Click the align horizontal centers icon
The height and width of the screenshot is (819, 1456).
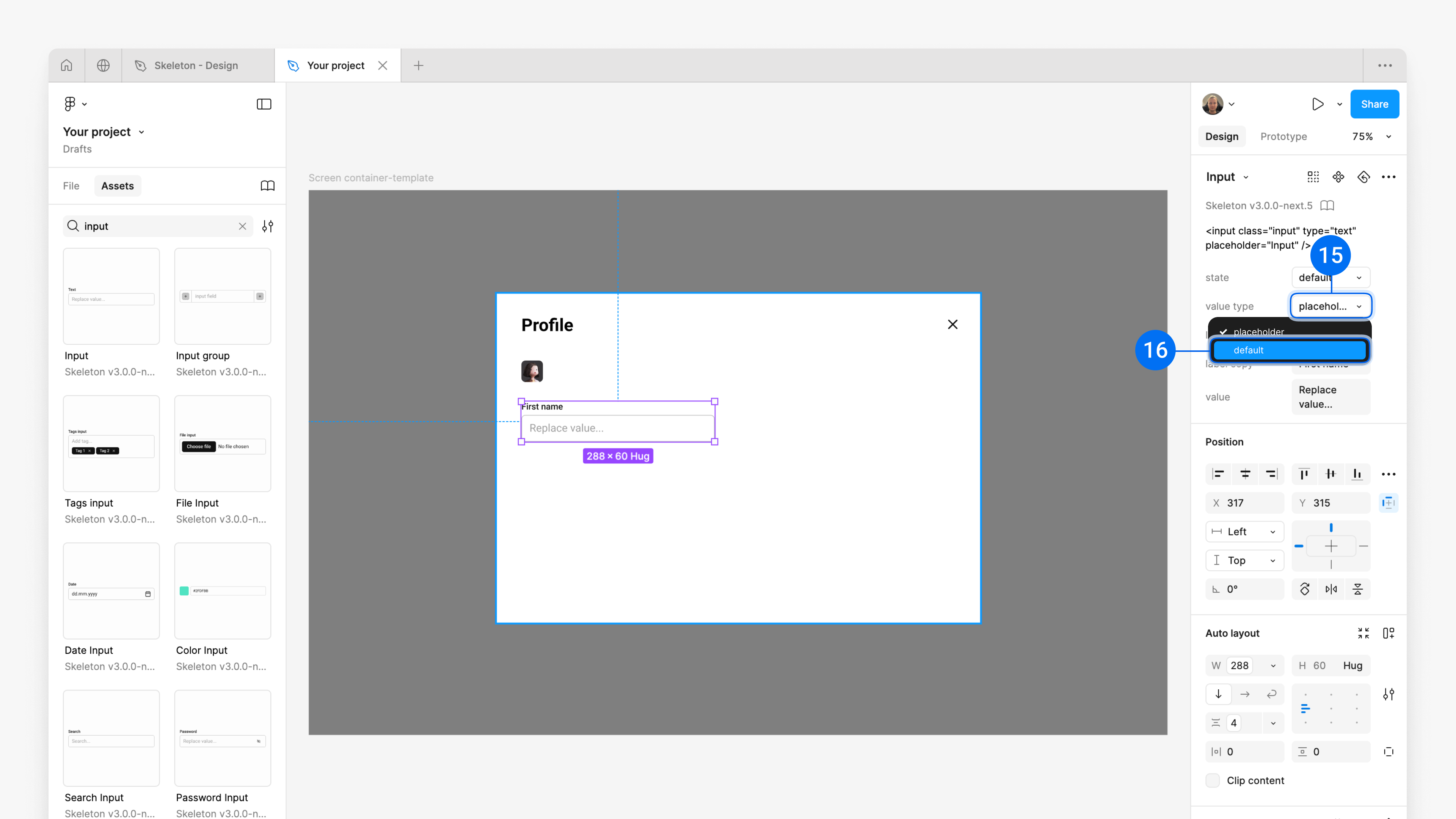click(1245, 474)
